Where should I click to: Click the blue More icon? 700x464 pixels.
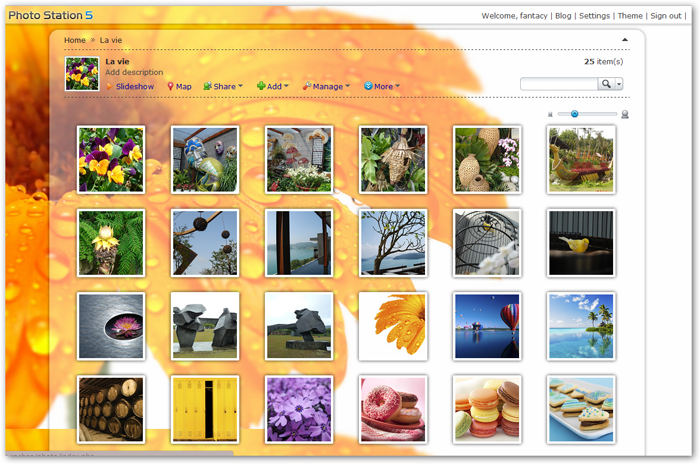click(x=368, y=86)
